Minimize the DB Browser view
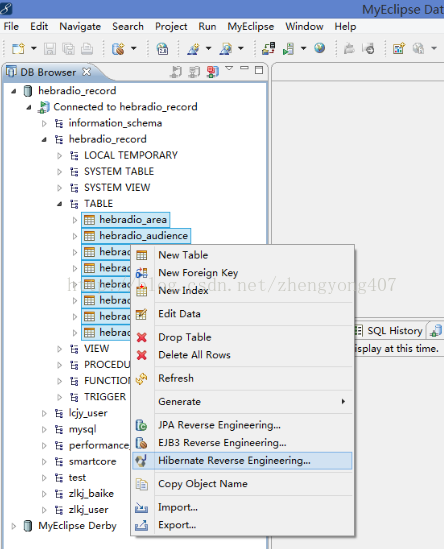Viewport: 444px width, 549px height. 244,68
